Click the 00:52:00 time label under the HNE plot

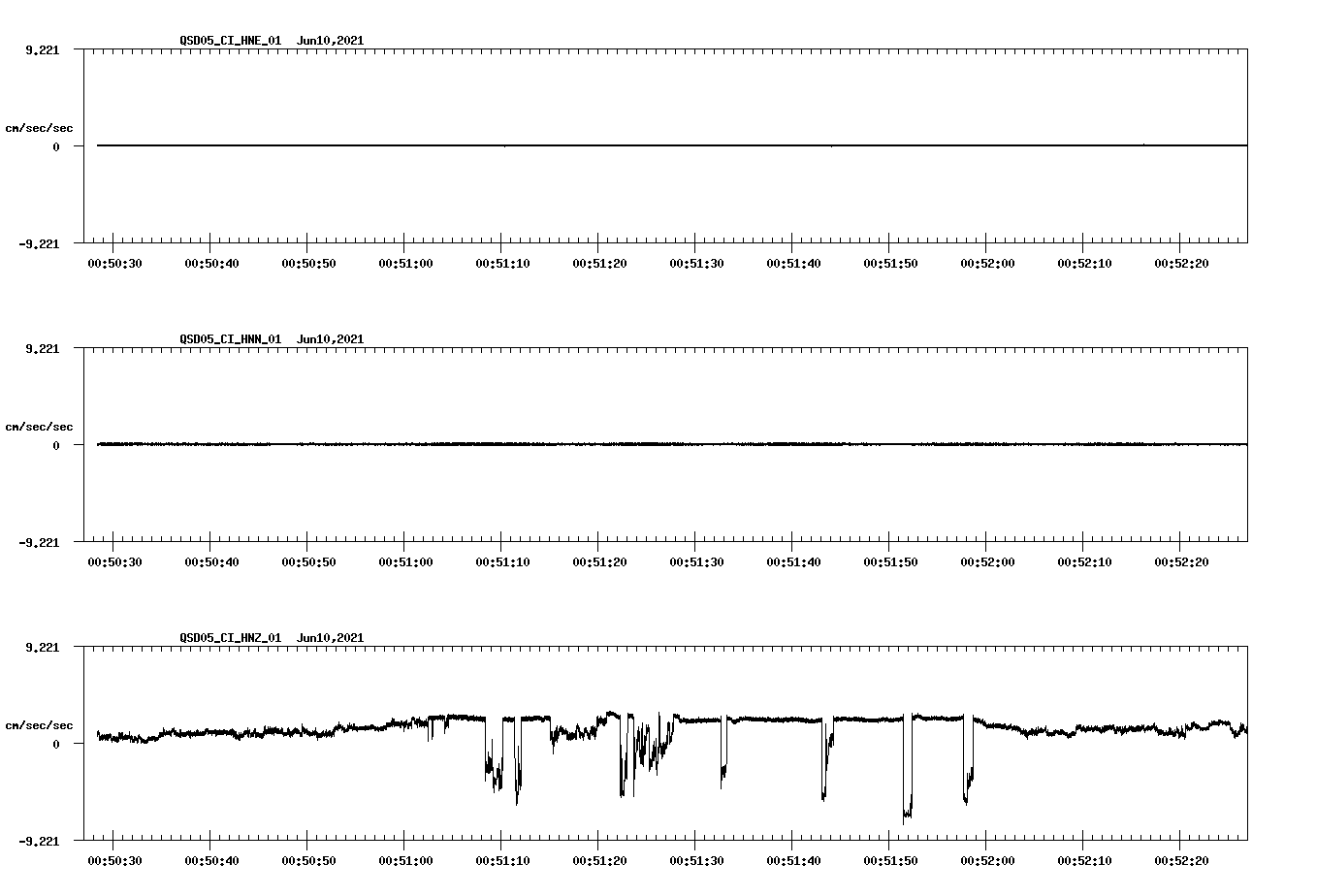point(987,264)
